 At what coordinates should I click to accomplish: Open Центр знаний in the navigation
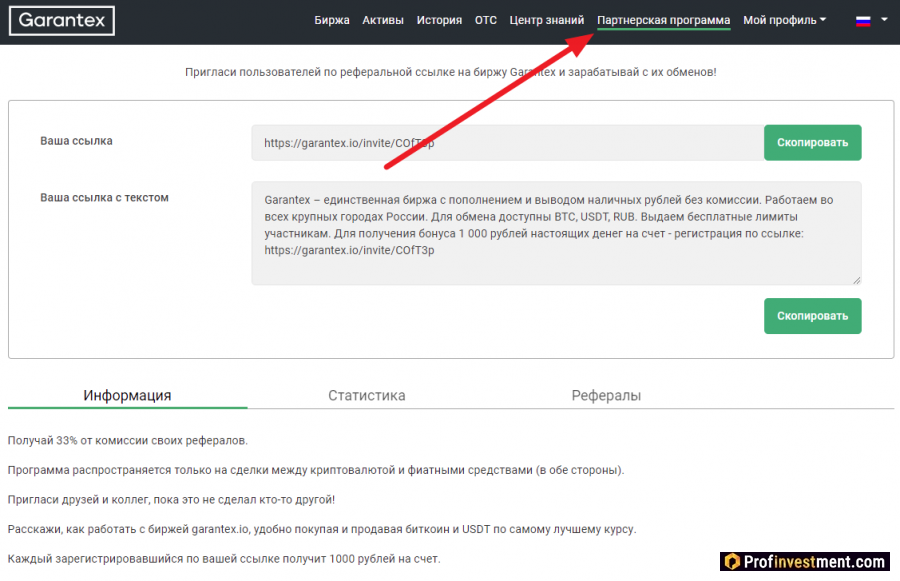coord(546,20)
